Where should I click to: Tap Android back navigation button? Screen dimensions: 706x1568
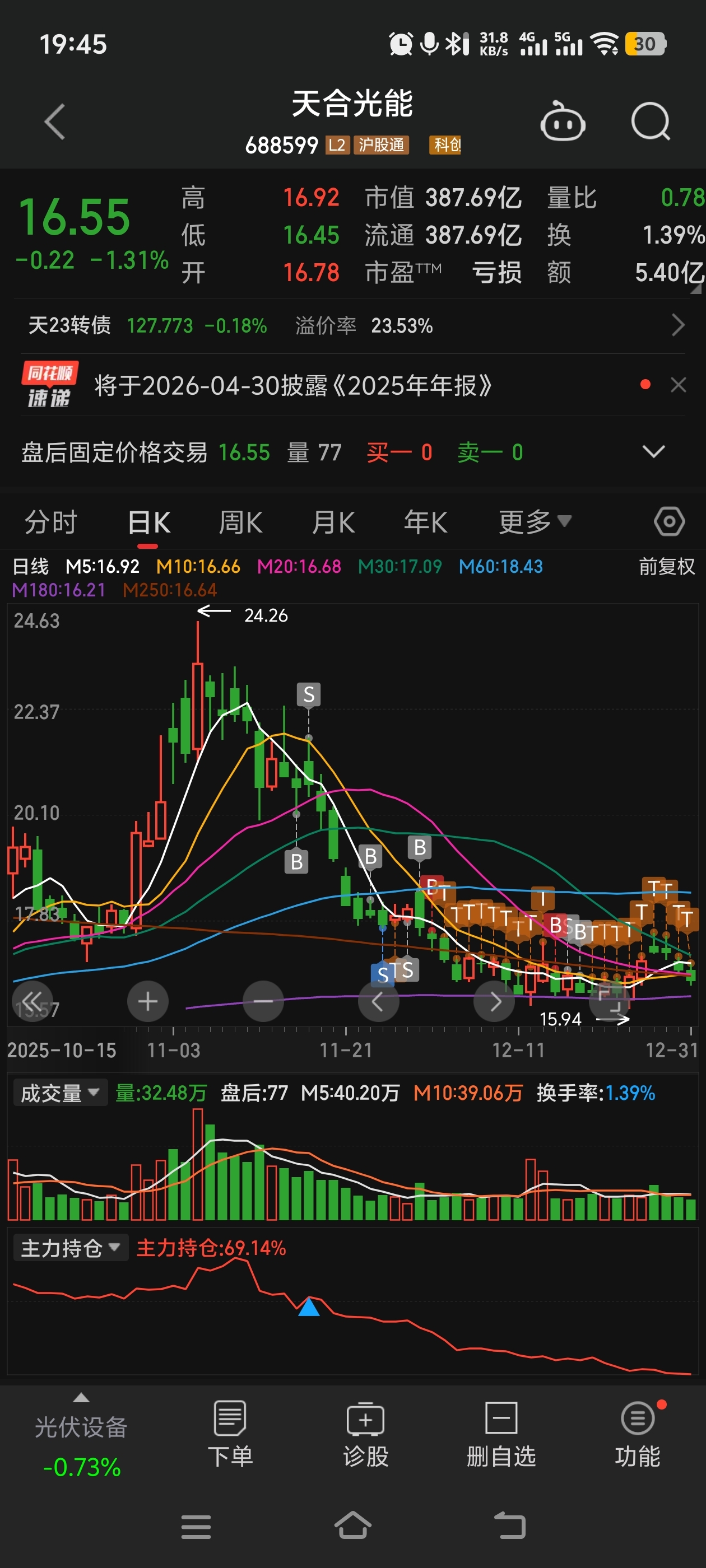[509, 1525]
